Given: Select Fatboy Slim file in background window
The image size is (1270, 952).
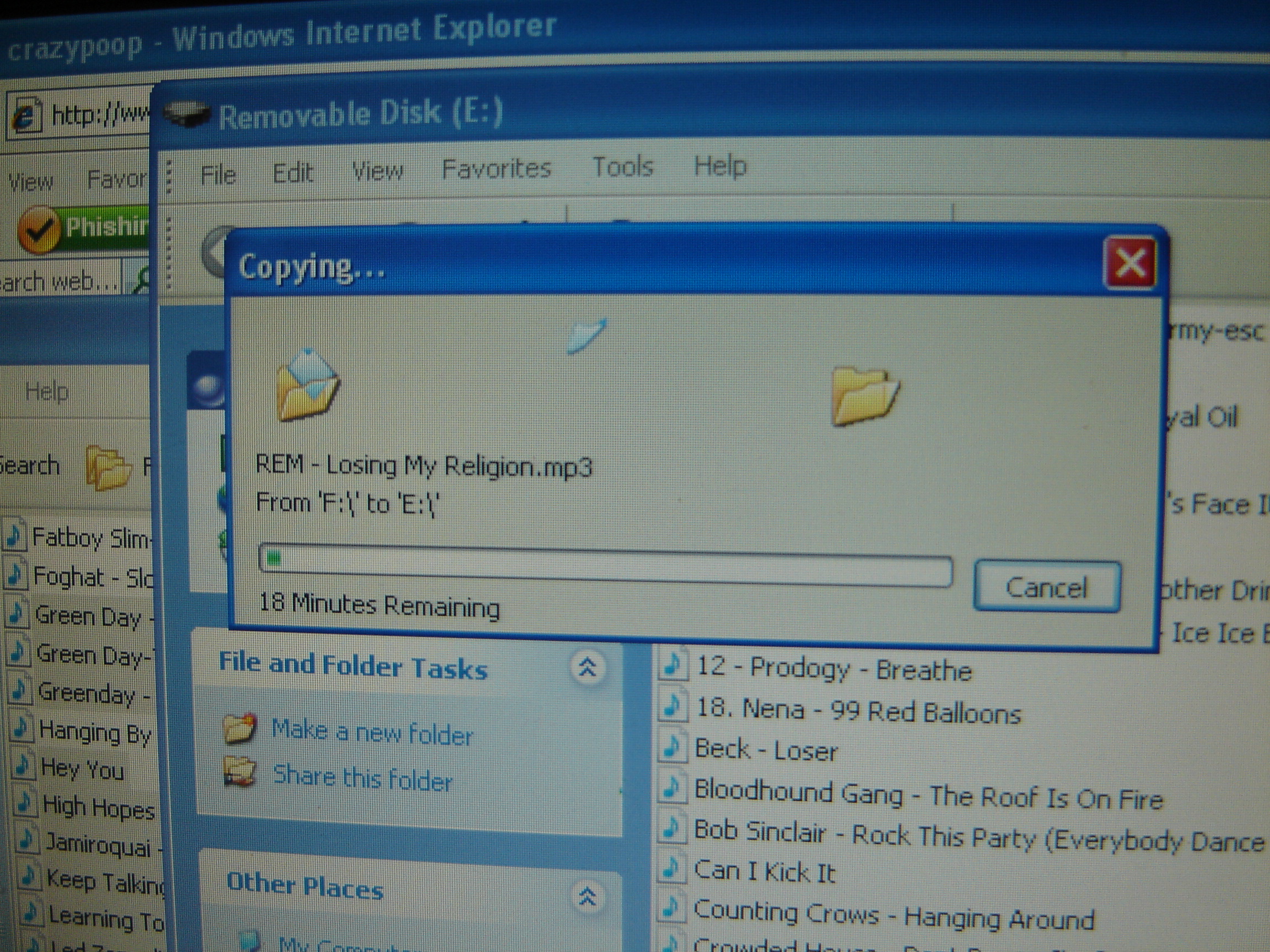Looking at the screenshot, I should (x=92, y=538).
